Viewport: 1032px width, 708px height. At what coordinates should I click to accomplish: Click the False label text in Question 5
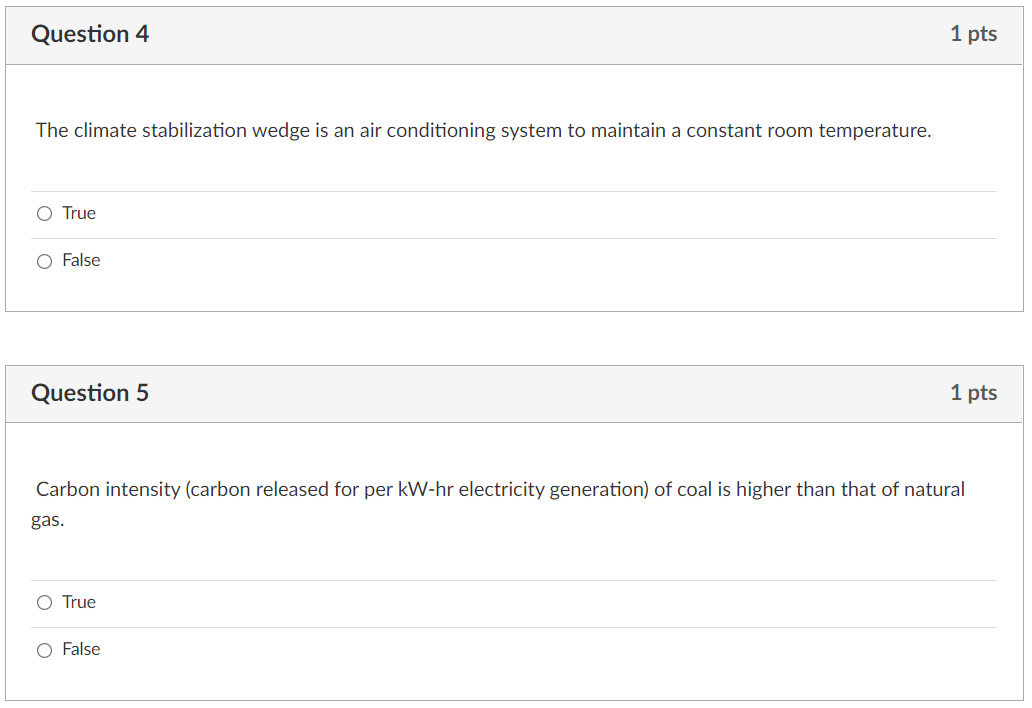tap(81, 649)
